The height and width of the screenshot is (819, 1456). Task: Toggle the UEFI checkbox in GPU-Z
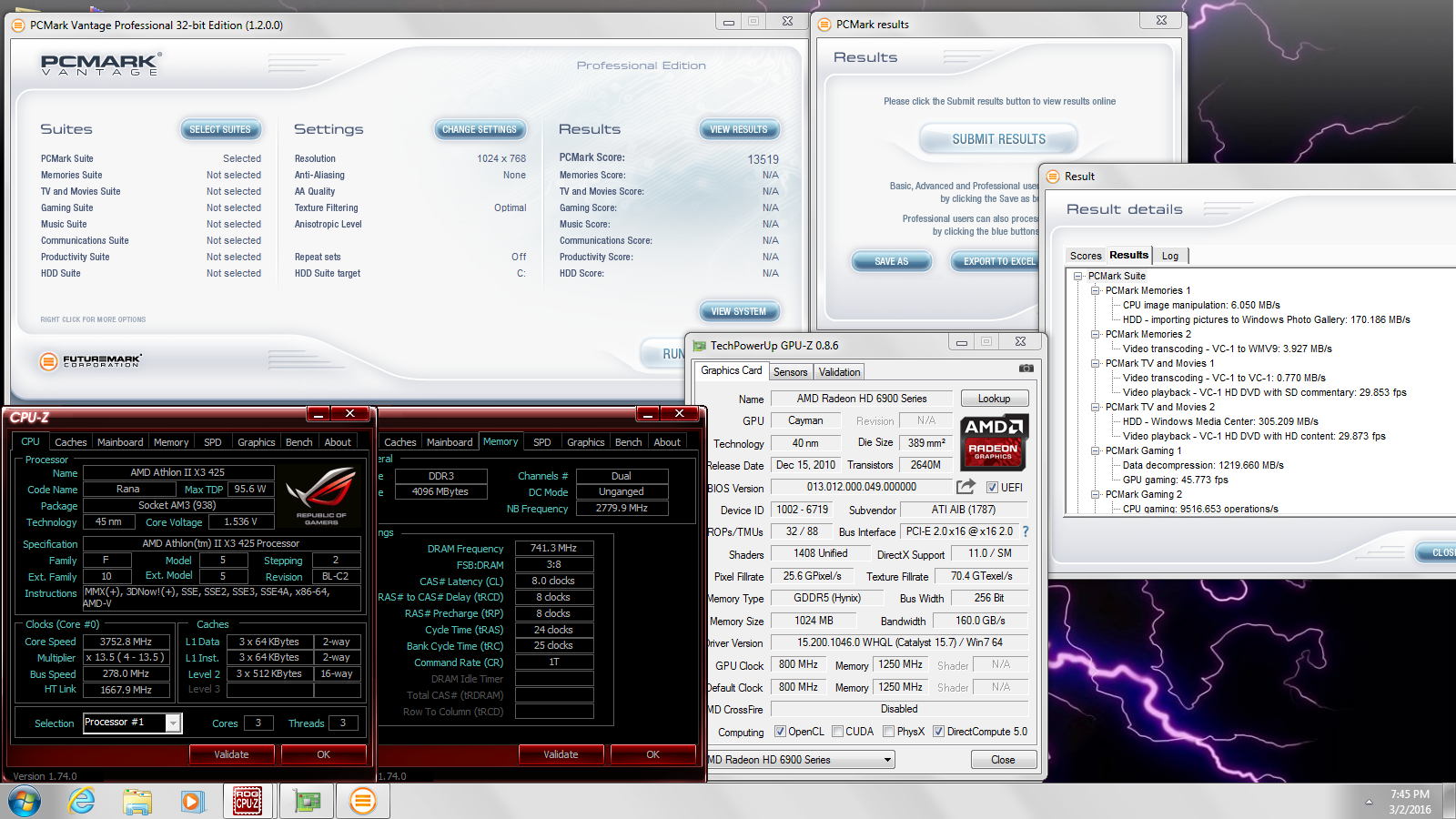point(992,487)
